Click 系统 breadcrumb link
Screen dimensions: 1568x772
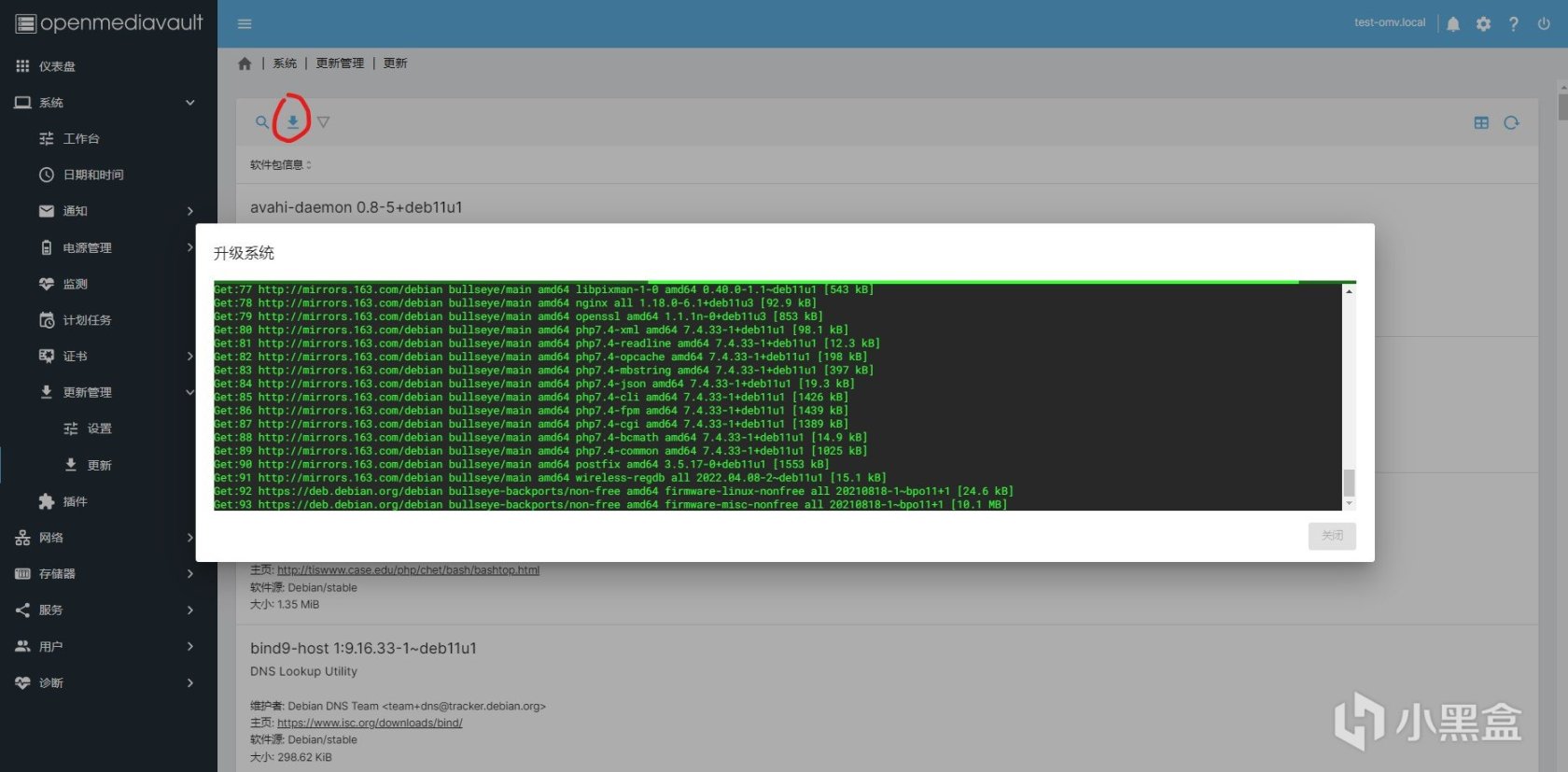pos(285,63)
